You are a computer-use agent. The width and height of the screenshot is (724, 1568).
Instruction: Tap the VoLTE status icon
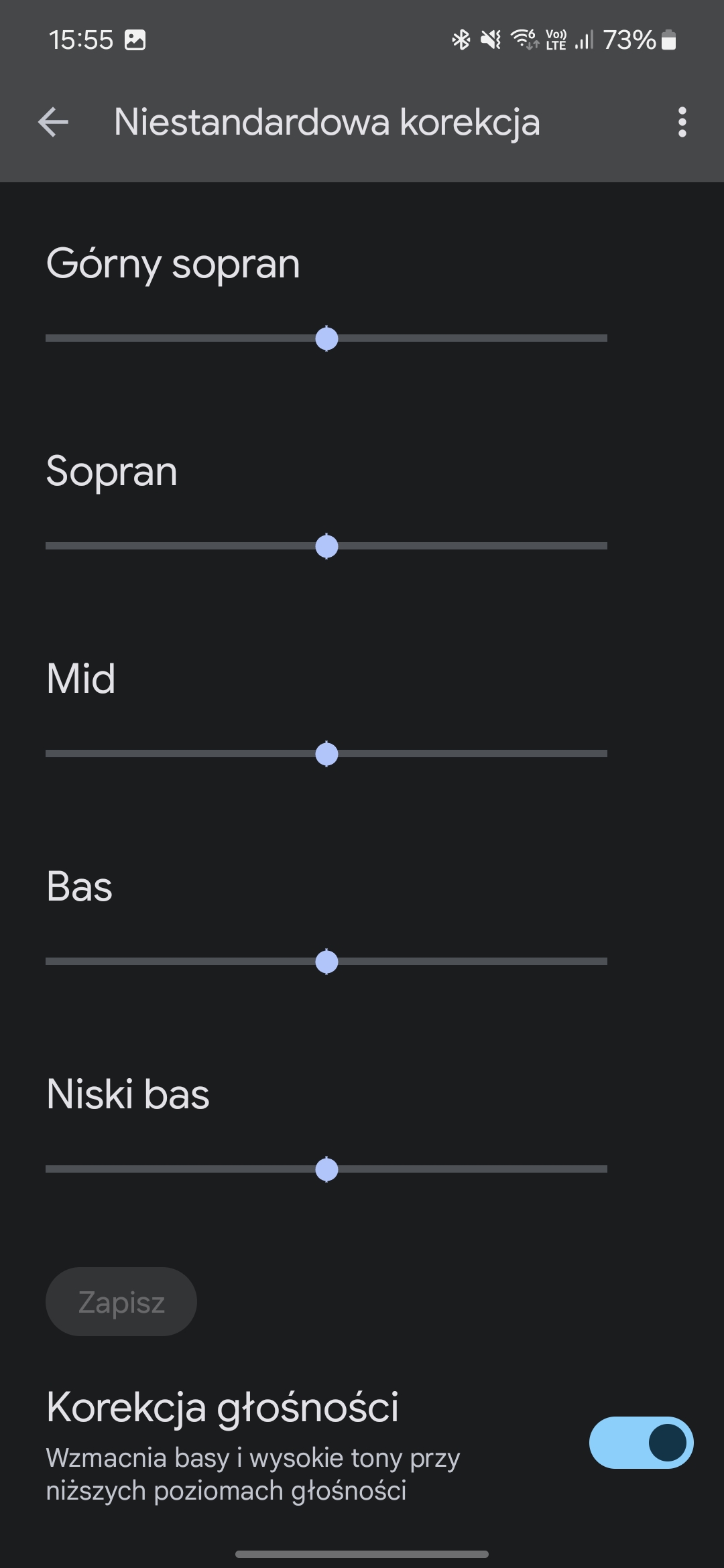click(556, 40)
